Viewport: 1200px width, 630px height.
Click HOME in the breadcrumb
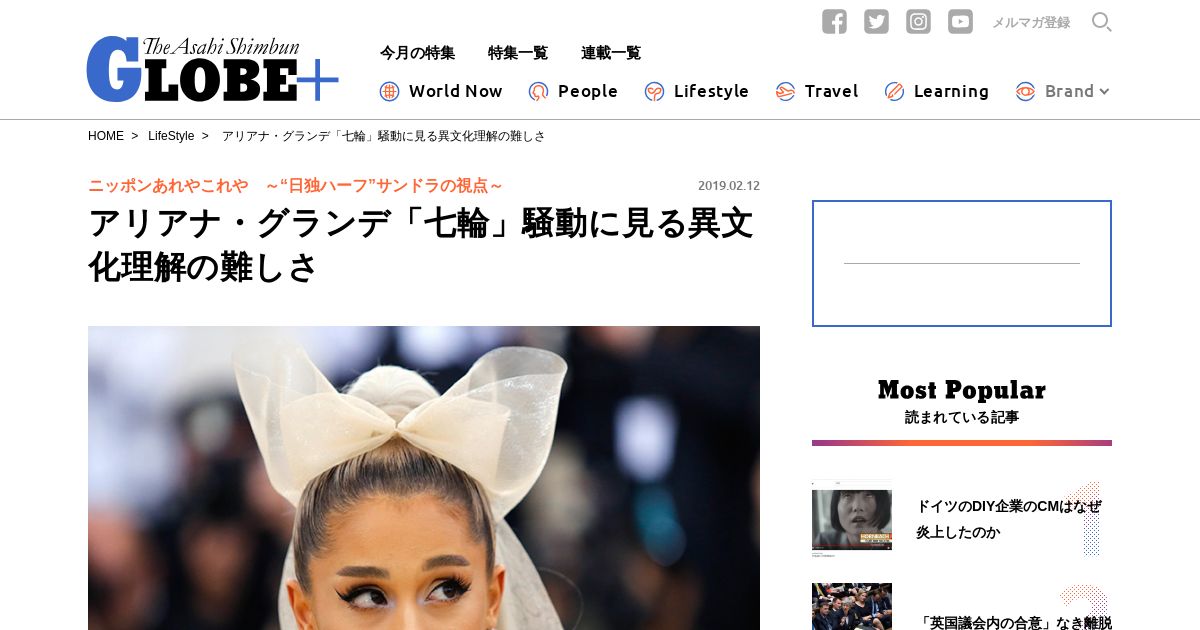(x=106, y=136)
